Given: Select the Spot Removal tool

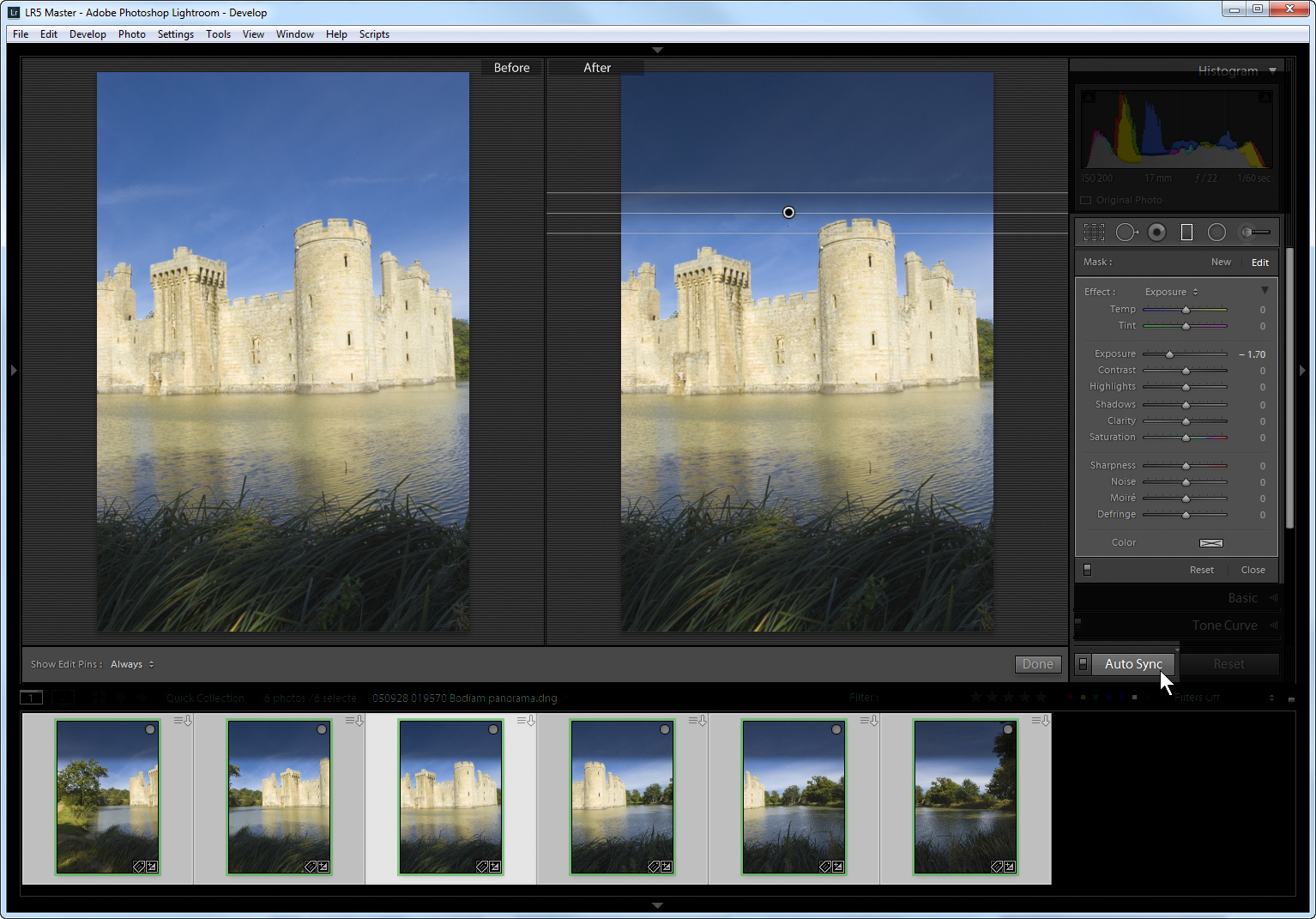Looking at the screenshot, I should coord(1126,233).
